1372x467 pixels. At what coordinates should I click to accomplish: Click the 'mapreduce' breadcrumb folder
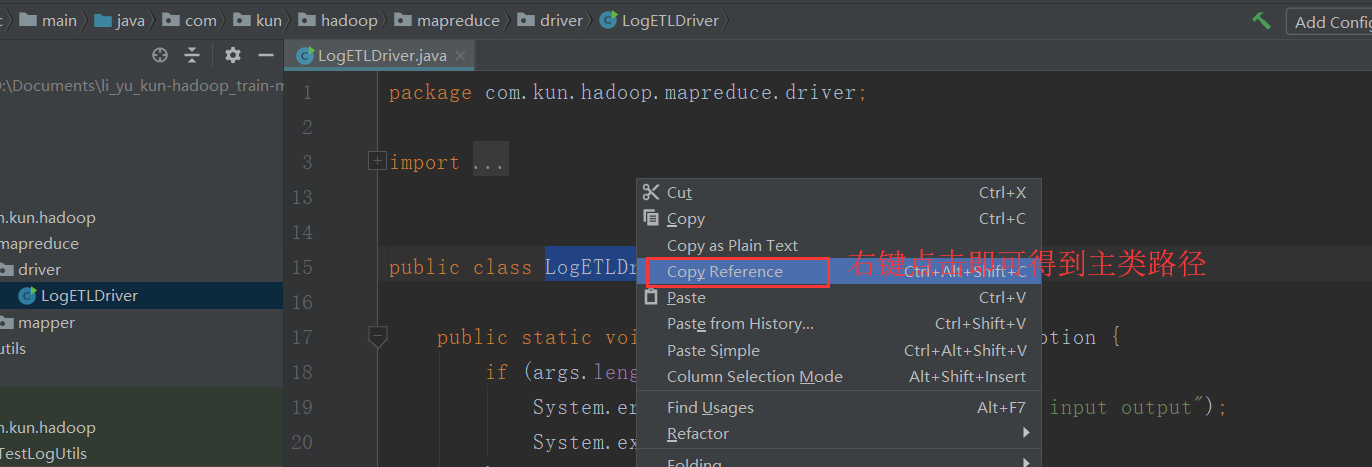click(447, 20)
